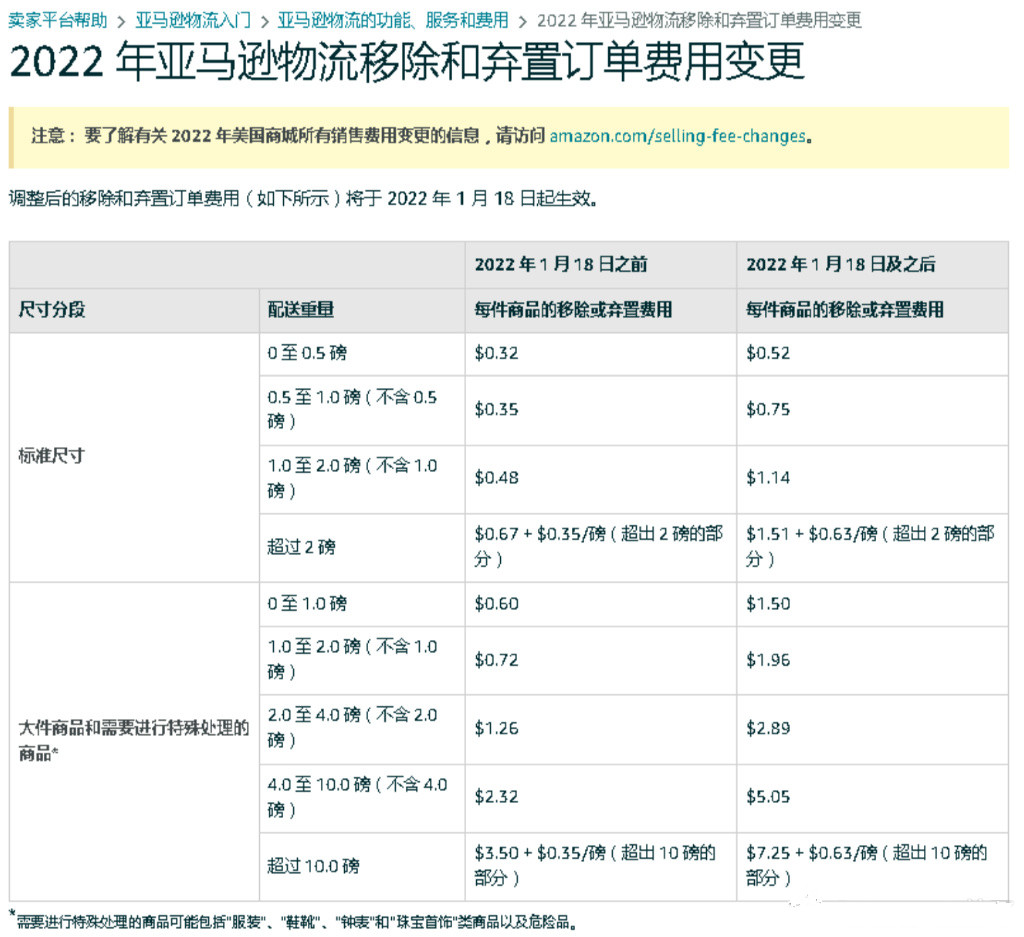Screen dimensions: 1024x937
Task: Select the 标准尺寸 row label
Action: (x=52, y=456)
